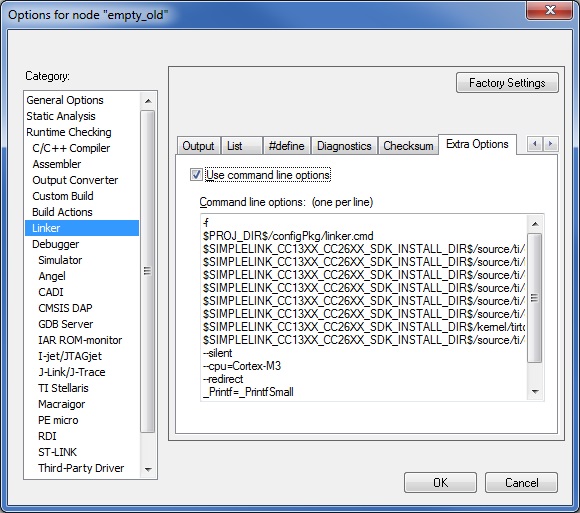The height and width of the screenshot is (513, 580).
Task: Switch to the Diagnostics tab
Action: click(x=344, y=146)
